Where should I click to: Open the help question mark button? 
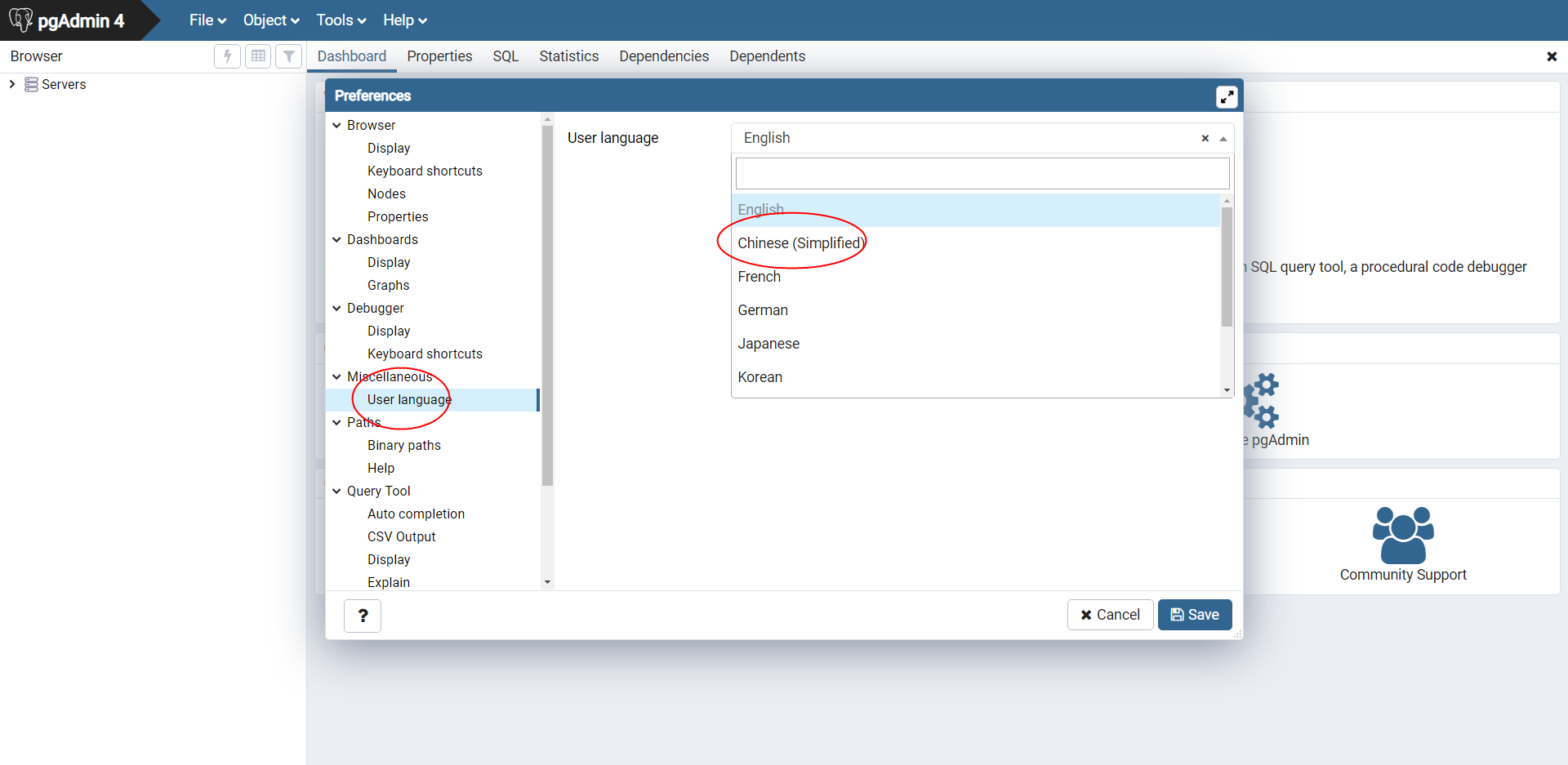tap(363, 616)
